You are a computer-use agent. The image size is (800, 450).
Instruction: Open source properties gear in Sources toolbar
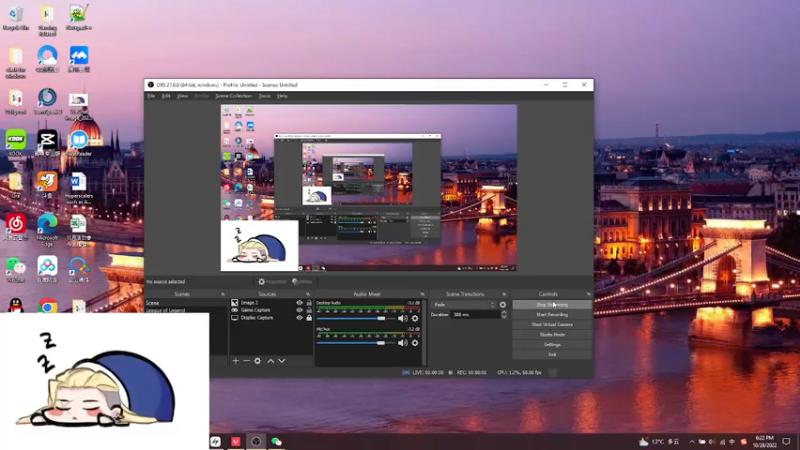click(x=258, y=361)
